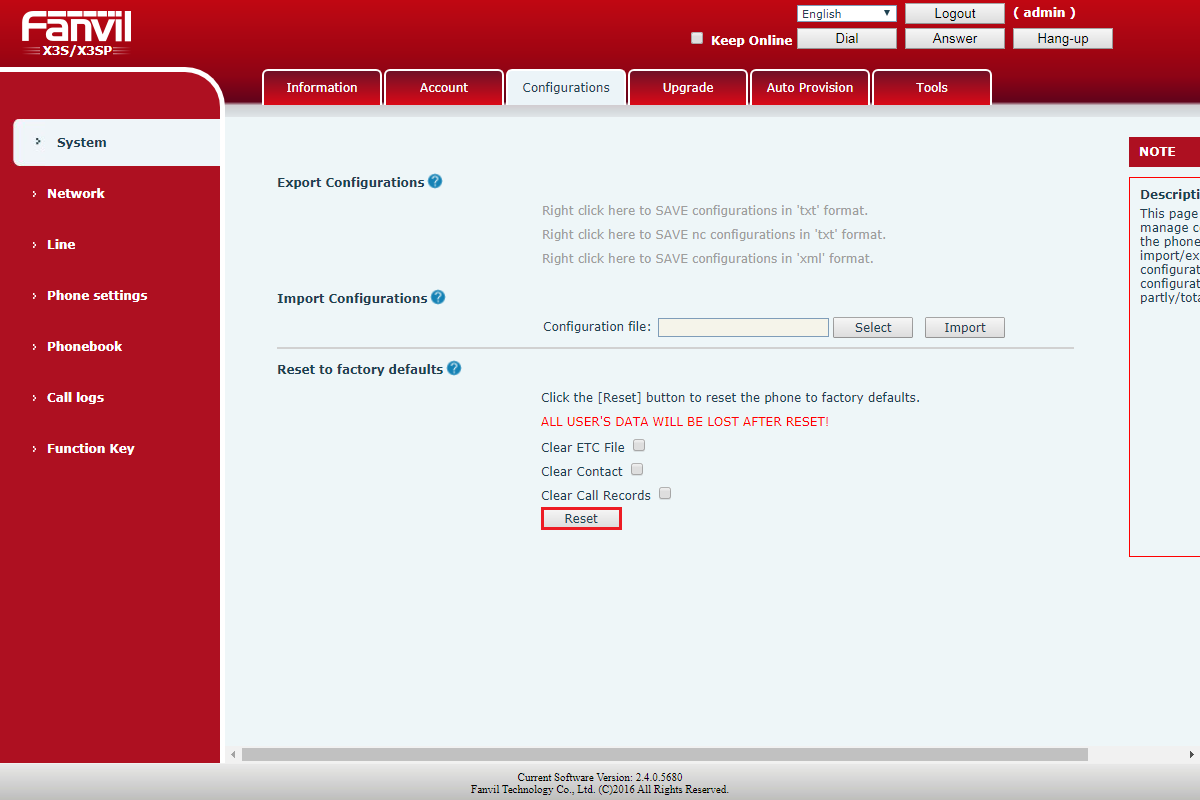Tick the Clear Contact checkbox
This screenshot has width=1200, height=800.
637,470
